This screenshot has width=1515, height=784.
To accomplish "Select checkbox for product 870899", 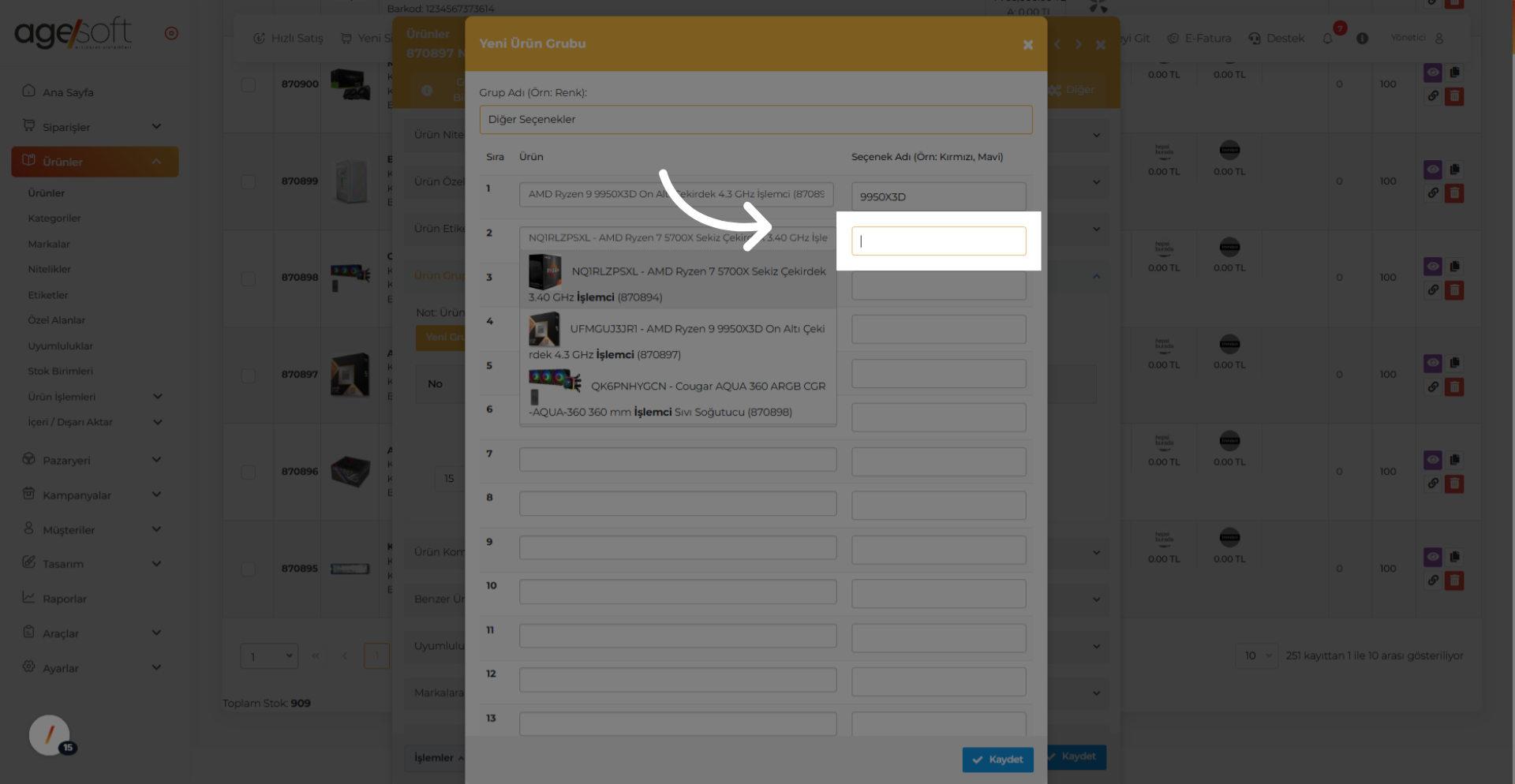I will tap(249, 181).
